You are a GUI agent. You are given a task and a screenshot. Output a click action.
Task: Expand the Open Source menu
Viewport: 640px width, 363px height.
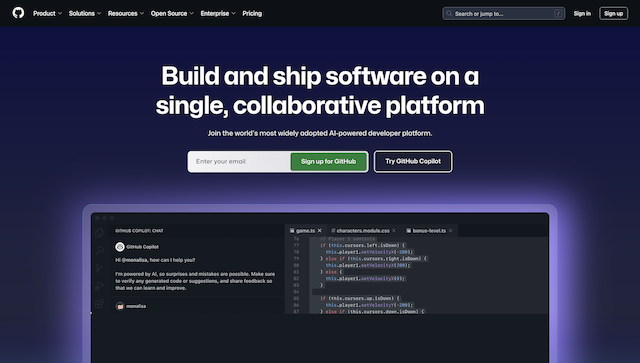coord(172,13)
